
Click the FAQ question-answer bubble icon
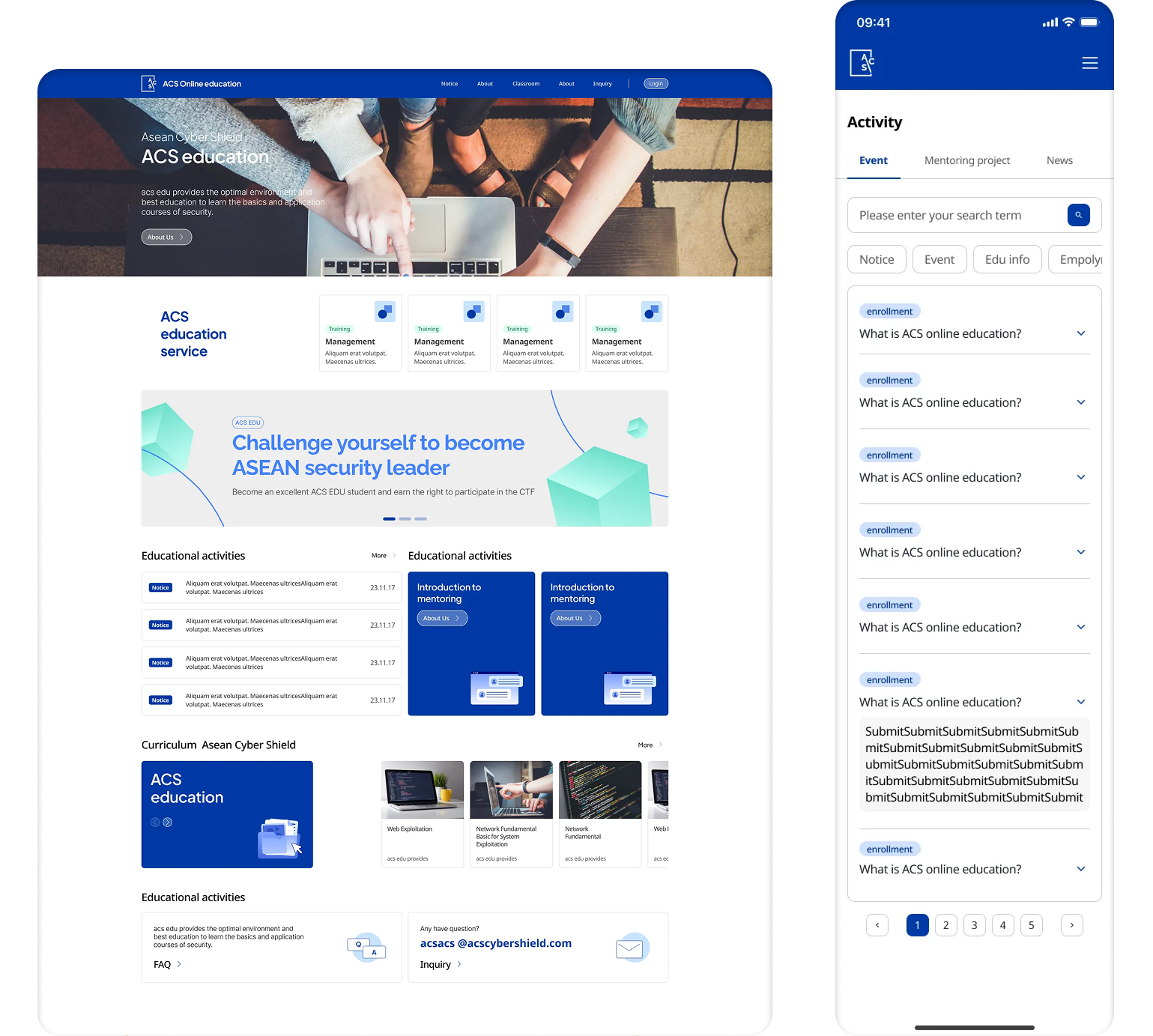(x=366, y=948)
